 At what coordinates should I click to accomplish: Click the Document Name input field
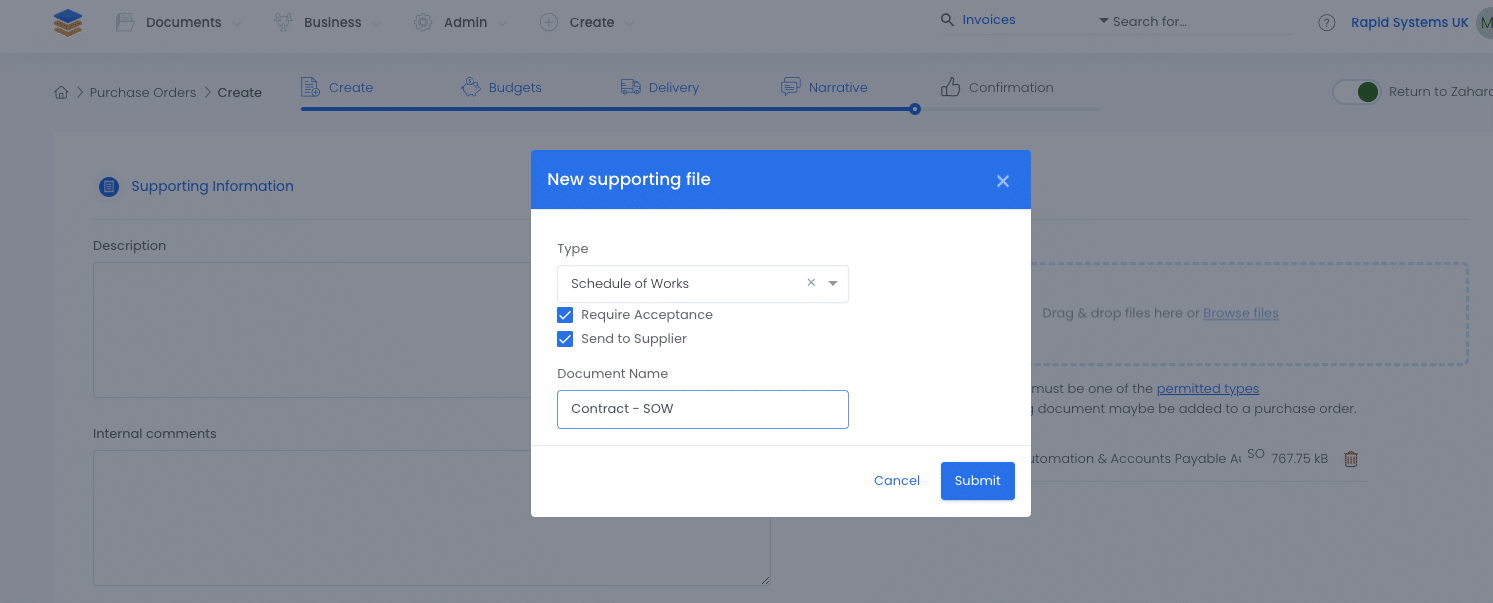tap(703, 409)
